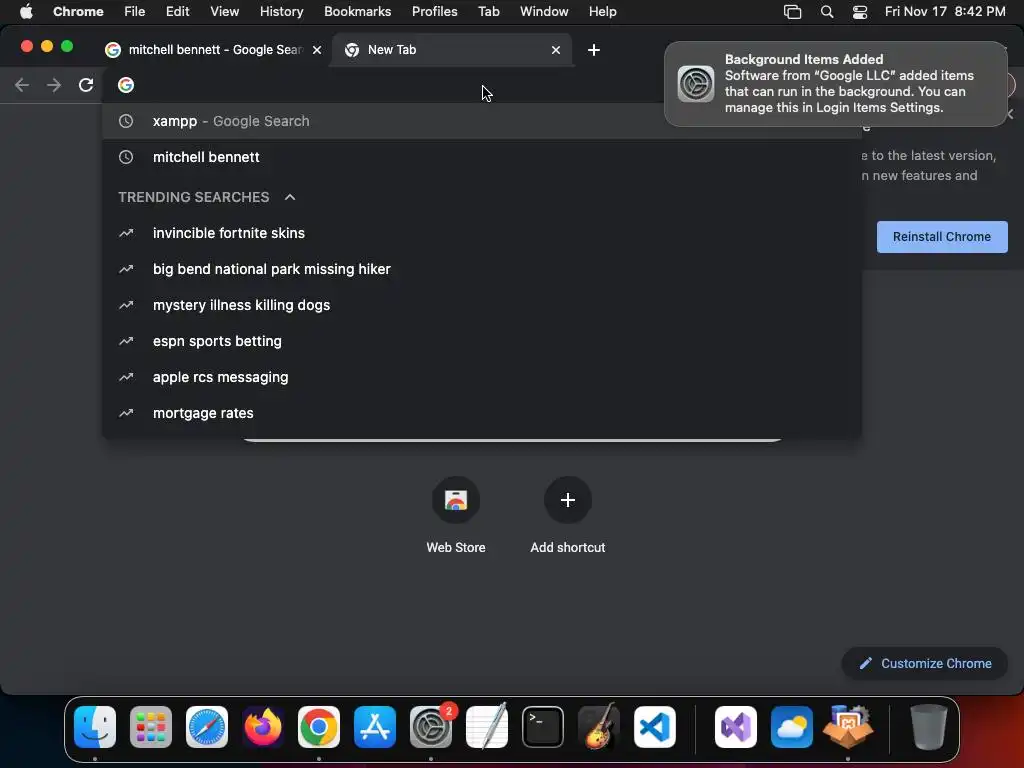The width and height of the screenshot is (1024, 768).
Task: Choose mystery illness killing dogs suggestion
Action: 482,305
